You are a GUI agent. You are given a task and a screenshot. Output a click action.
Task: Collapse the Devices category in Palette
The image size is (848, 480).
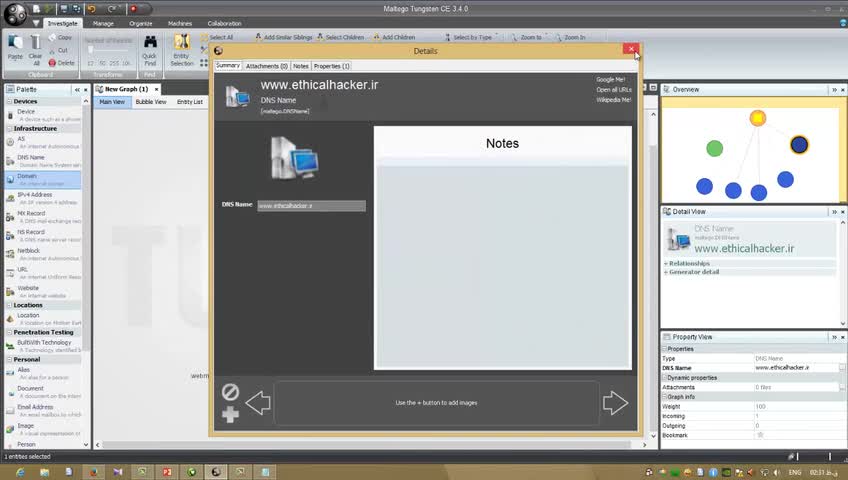click(x=9, y=101)
